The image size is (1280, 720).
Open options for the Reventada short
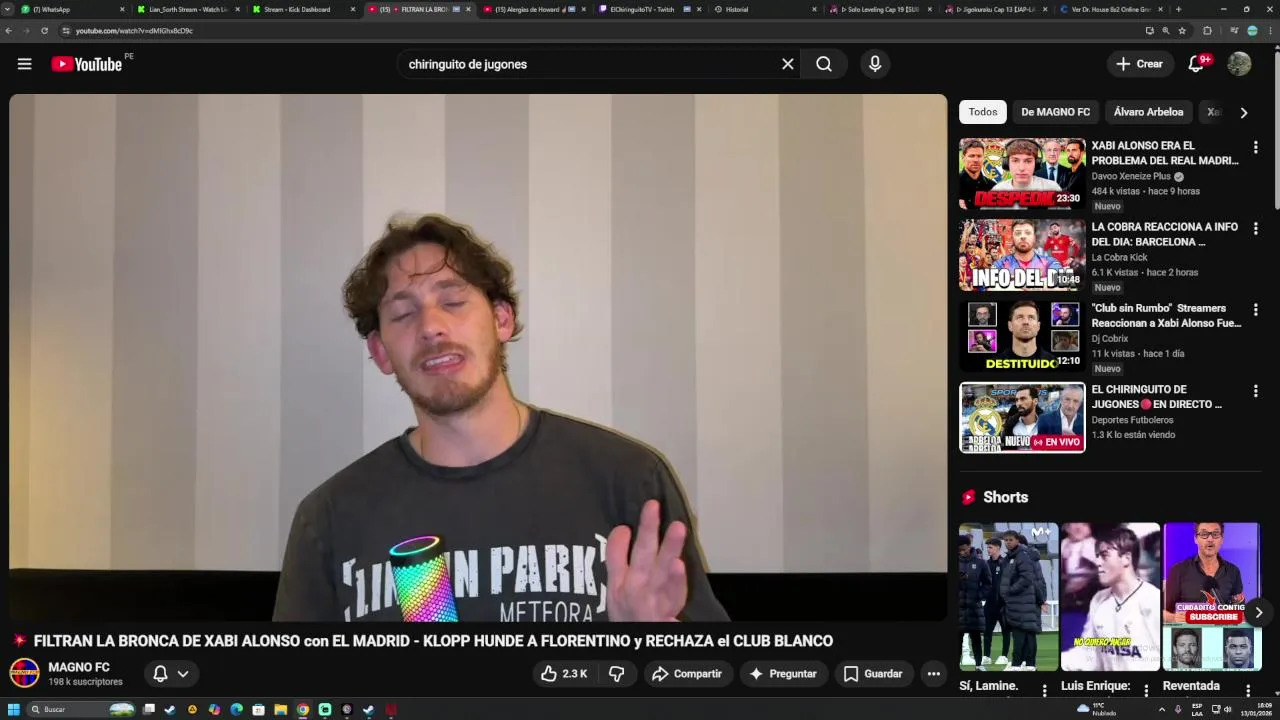point(1248,690)
